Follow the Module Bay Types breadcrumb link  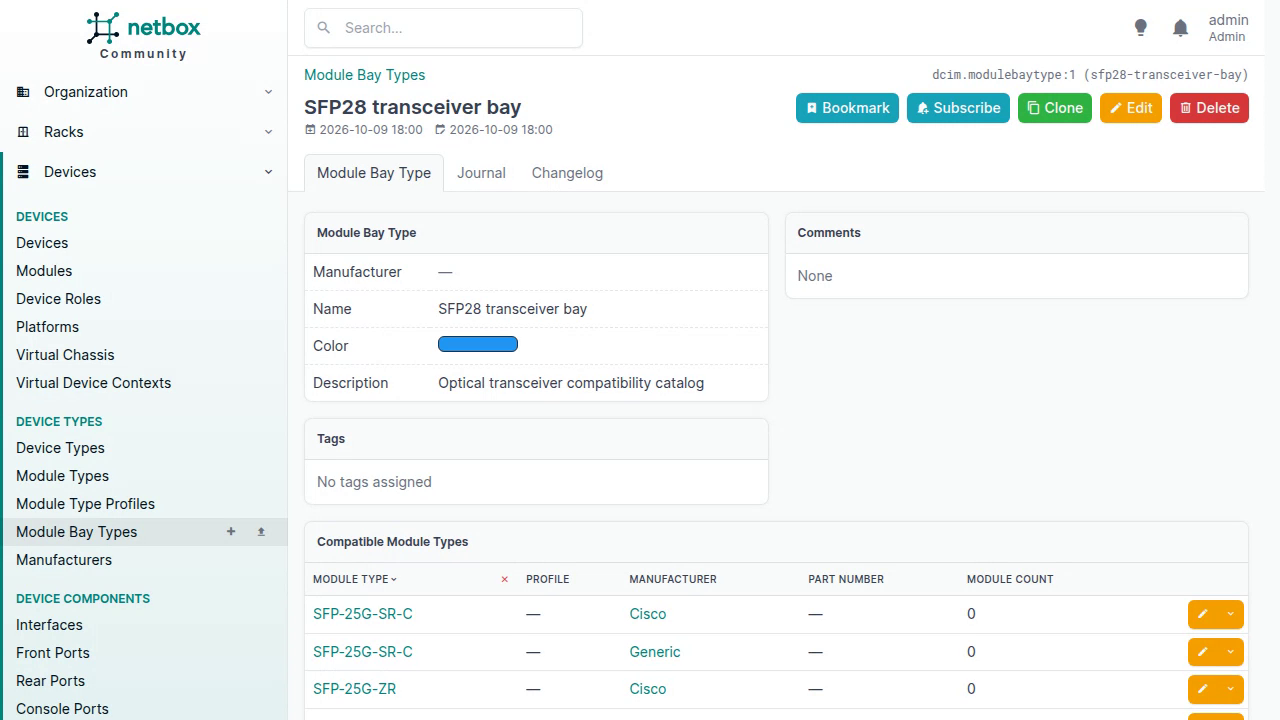point(364,75)
